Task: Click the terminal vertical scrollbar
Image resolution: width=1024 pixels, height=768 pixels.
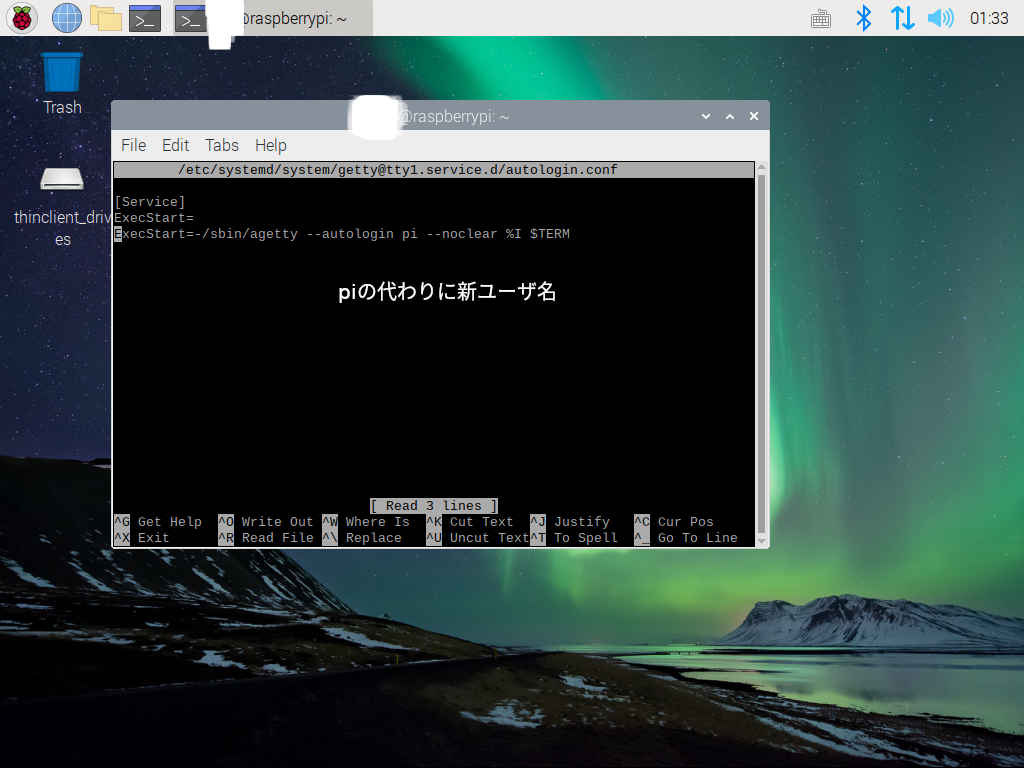Action: tap(761, 355)
